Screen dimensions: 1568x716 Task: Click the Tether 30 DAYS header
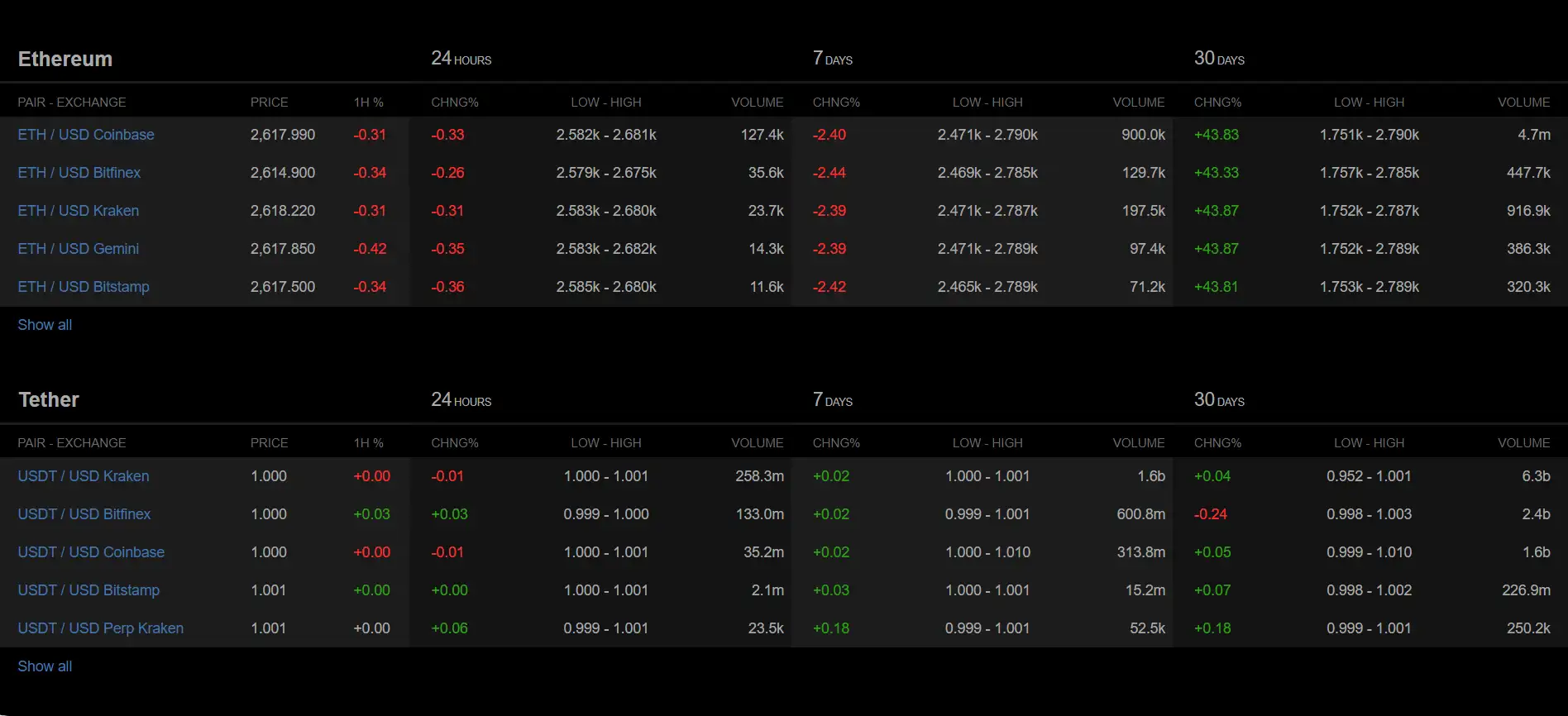1219,400
